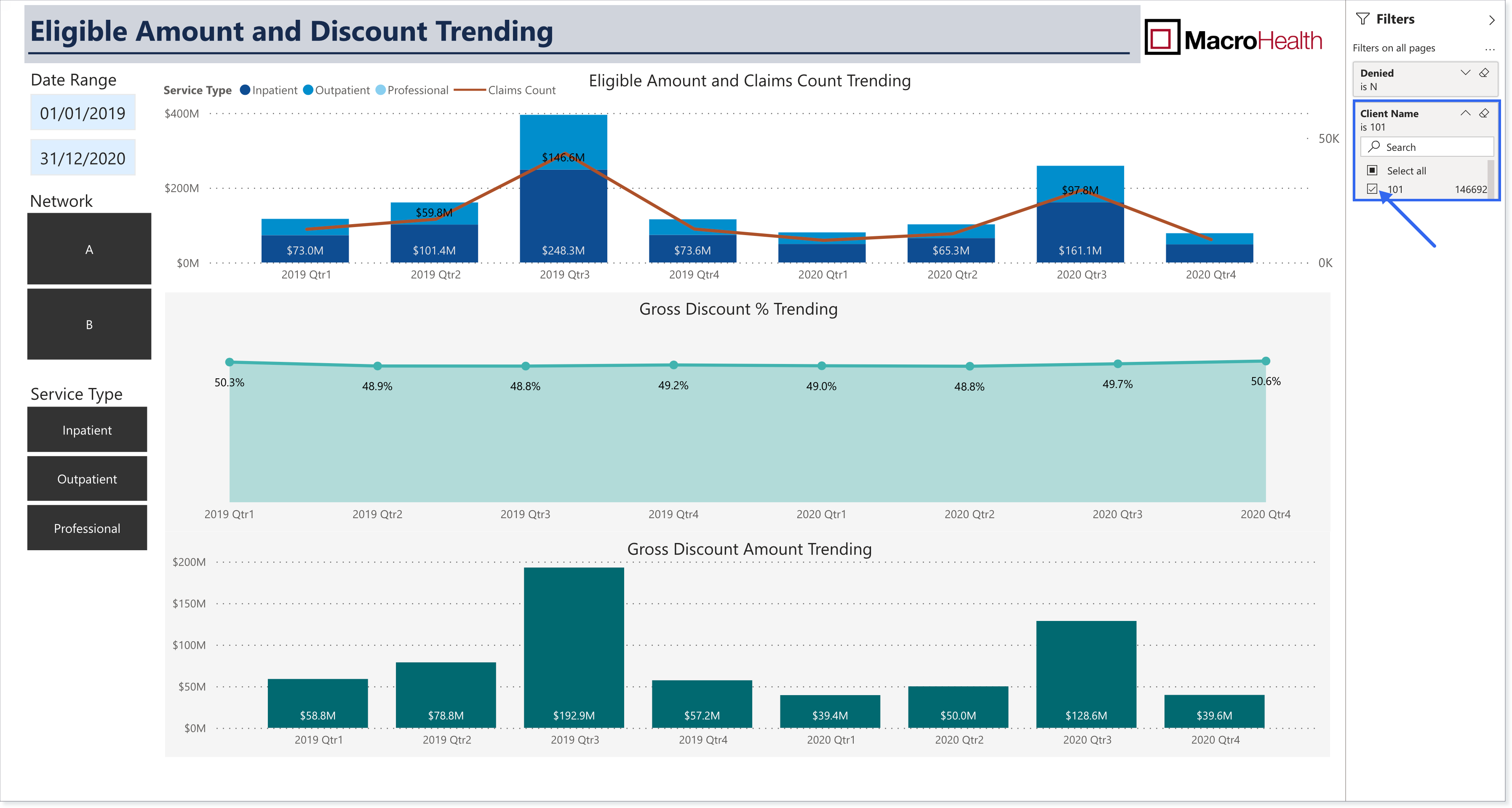Clear the Denied filter with eraser icon
The height and width of the screenshot is (808, 1512).
pos(1483,73)
